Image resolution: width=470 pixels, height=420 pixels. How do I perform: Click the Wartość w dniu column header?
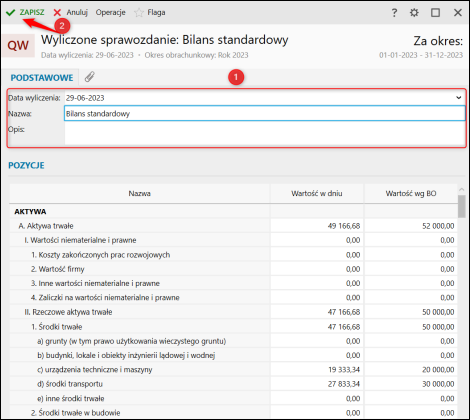(317, 193)
